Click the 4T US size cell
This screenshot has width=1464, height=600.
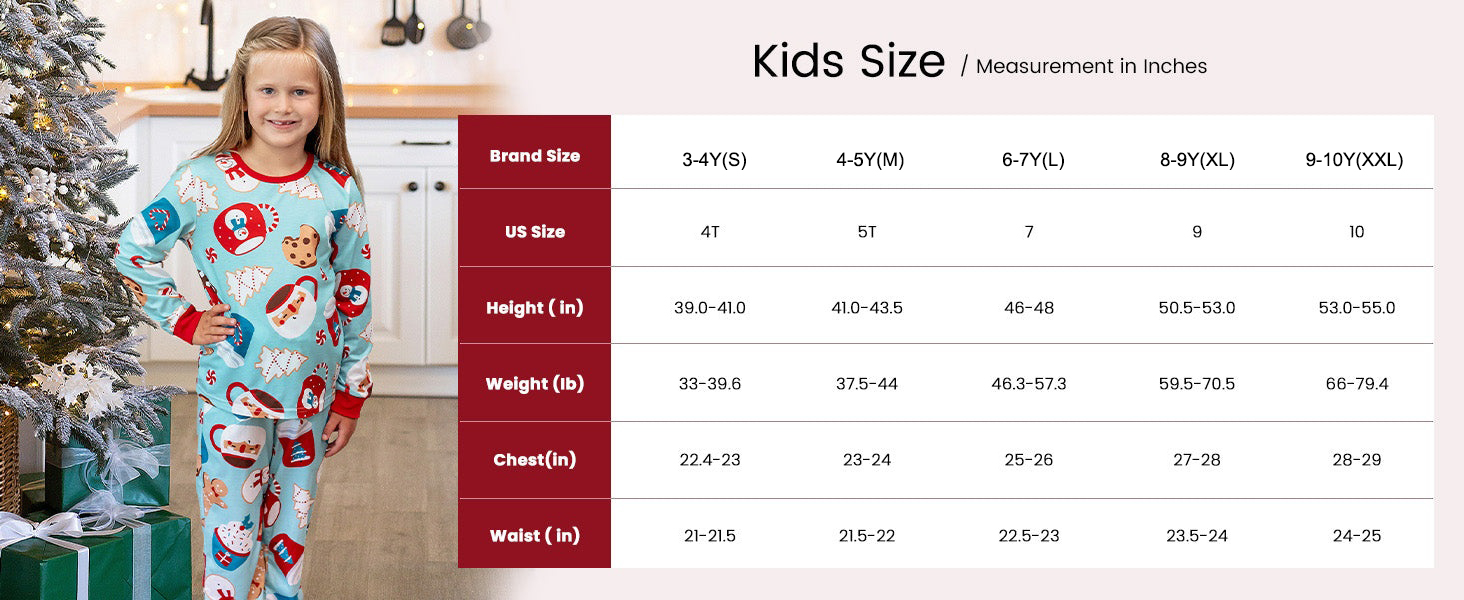[x=709, y=232]
